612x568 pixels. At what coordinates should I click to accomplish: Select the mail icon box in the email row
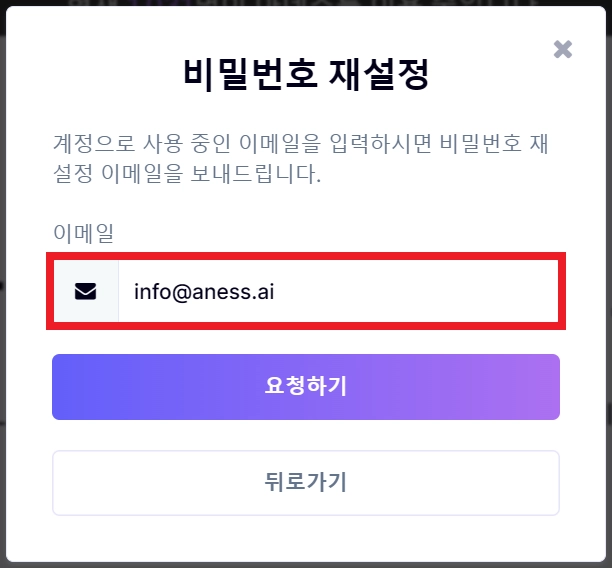(86, 291)
